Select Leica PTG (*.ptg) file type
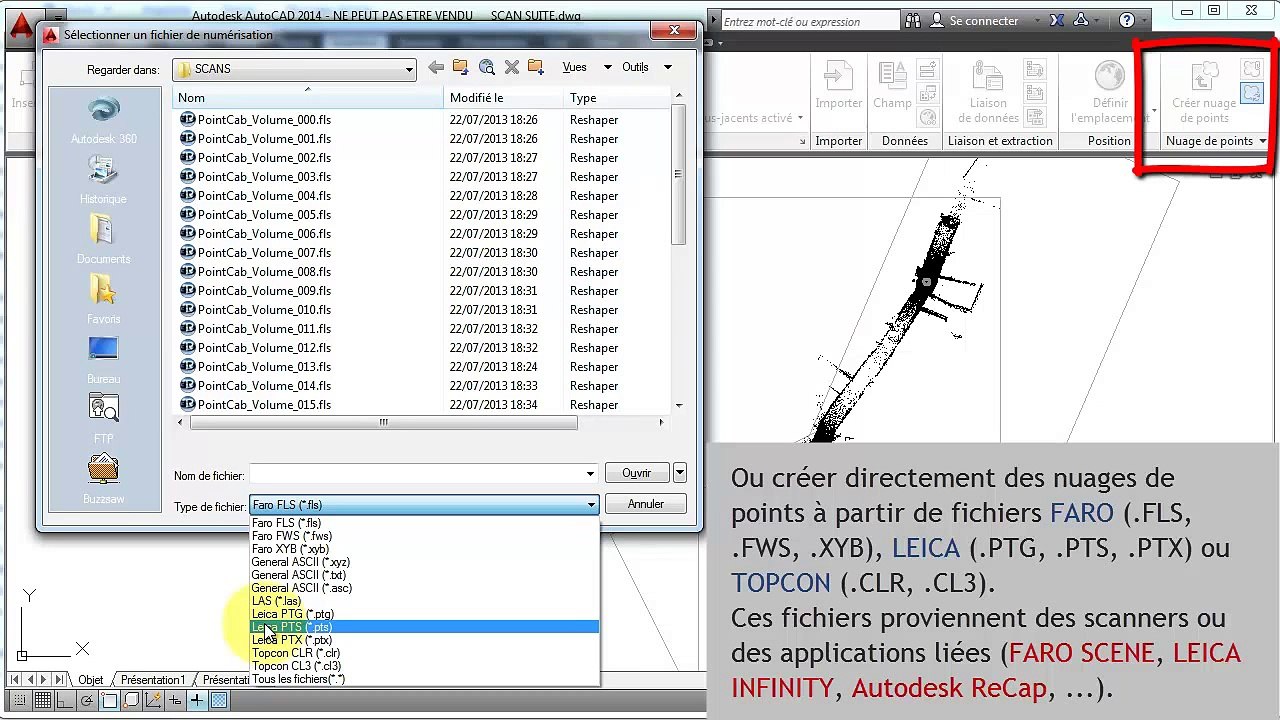Screen dimensions: 1280x720 click(293, 614)
